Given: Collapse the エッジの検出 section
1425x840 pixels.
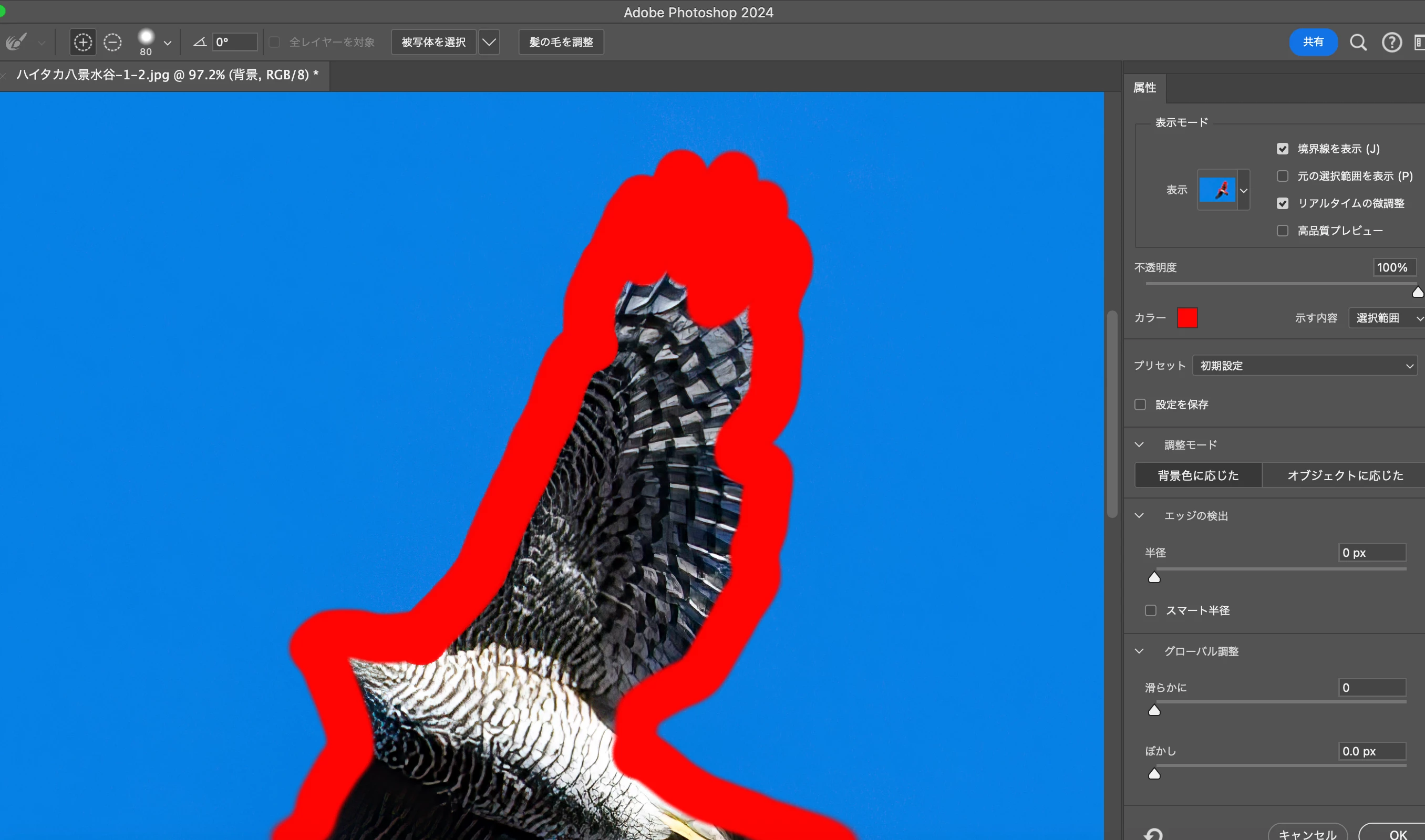Looking at the screenshot, I should (1139, 516).
